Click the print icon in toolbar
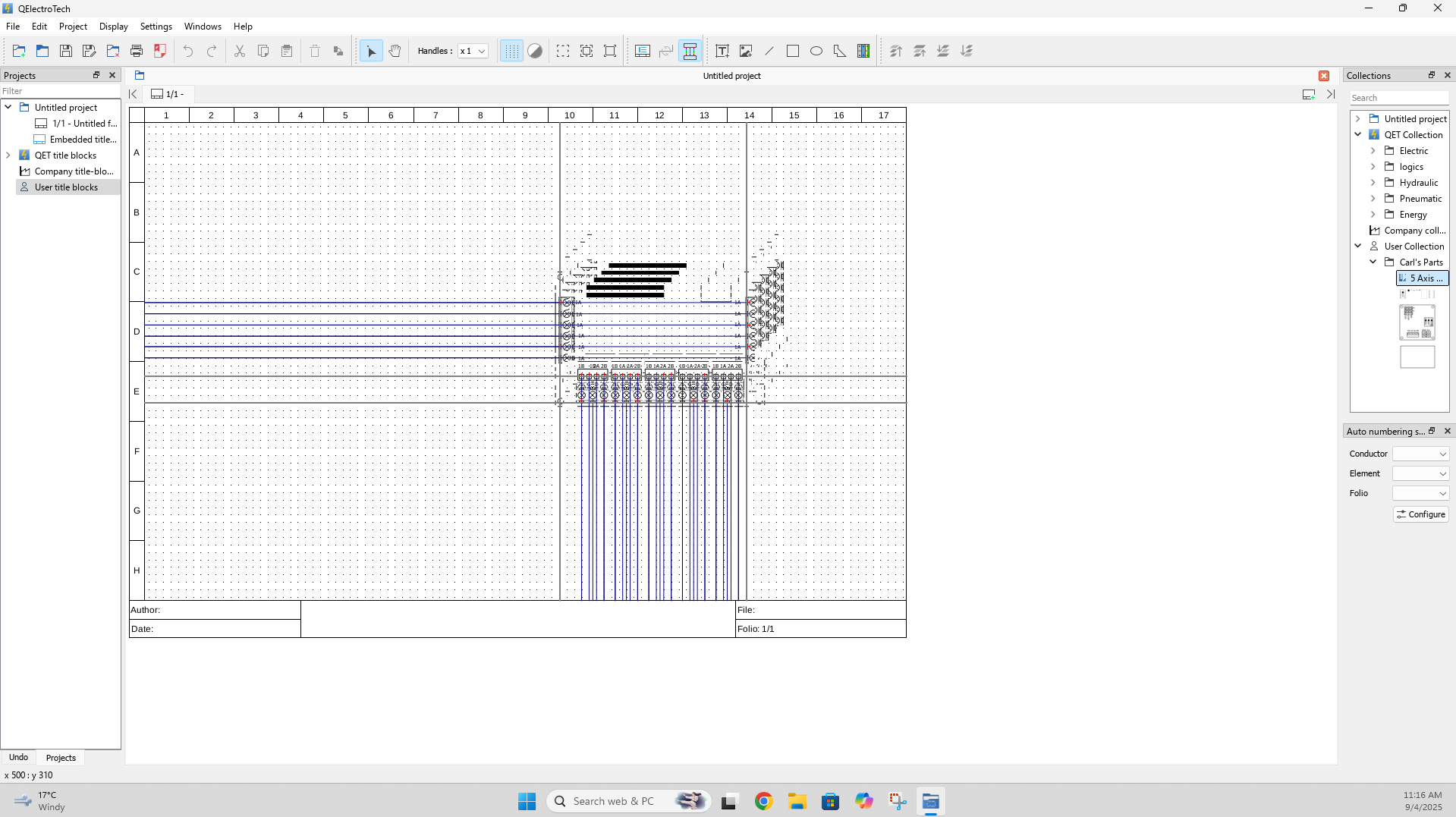Screen dimensions: 1456x817 137,52
